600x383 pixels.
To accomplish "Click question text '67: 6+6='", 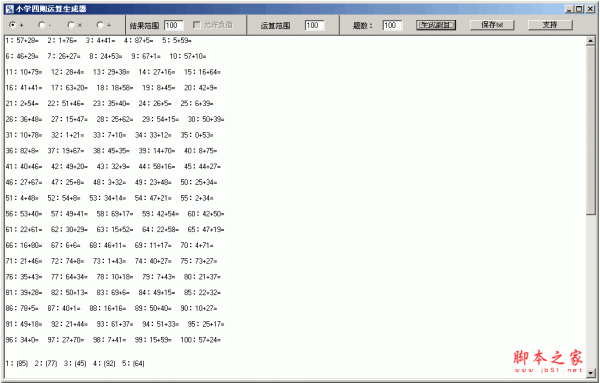I will click(x=66, y=245).
